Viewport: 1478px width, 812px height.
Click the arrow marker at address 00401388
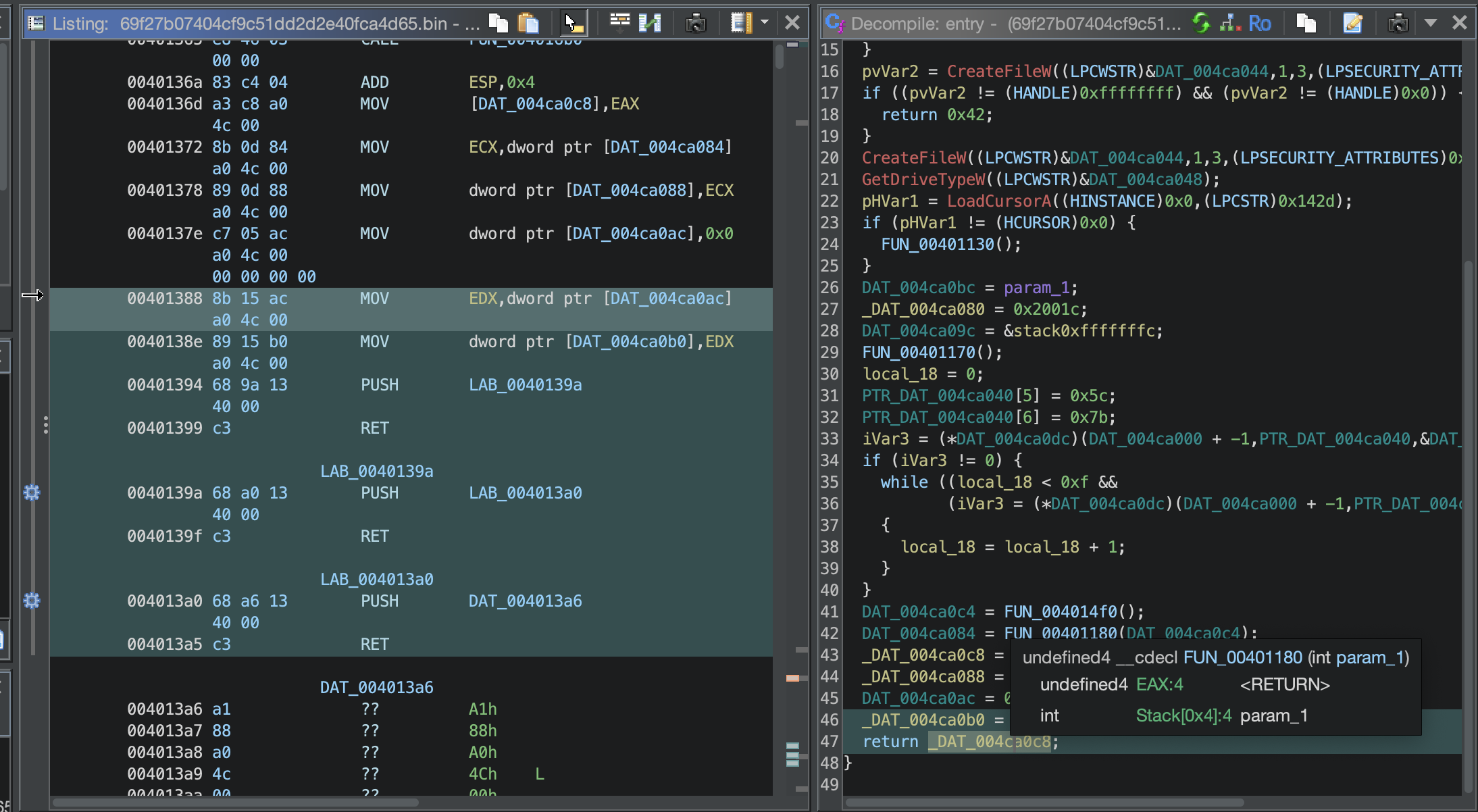tap(32, 295)
